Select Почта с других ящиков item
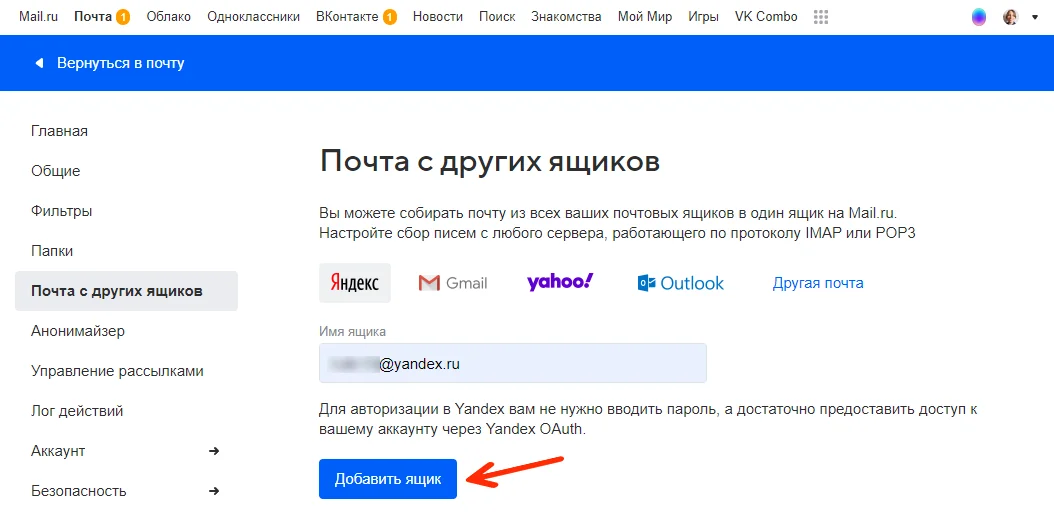This screenshot has height=524, width=1054. click(126, 291)
